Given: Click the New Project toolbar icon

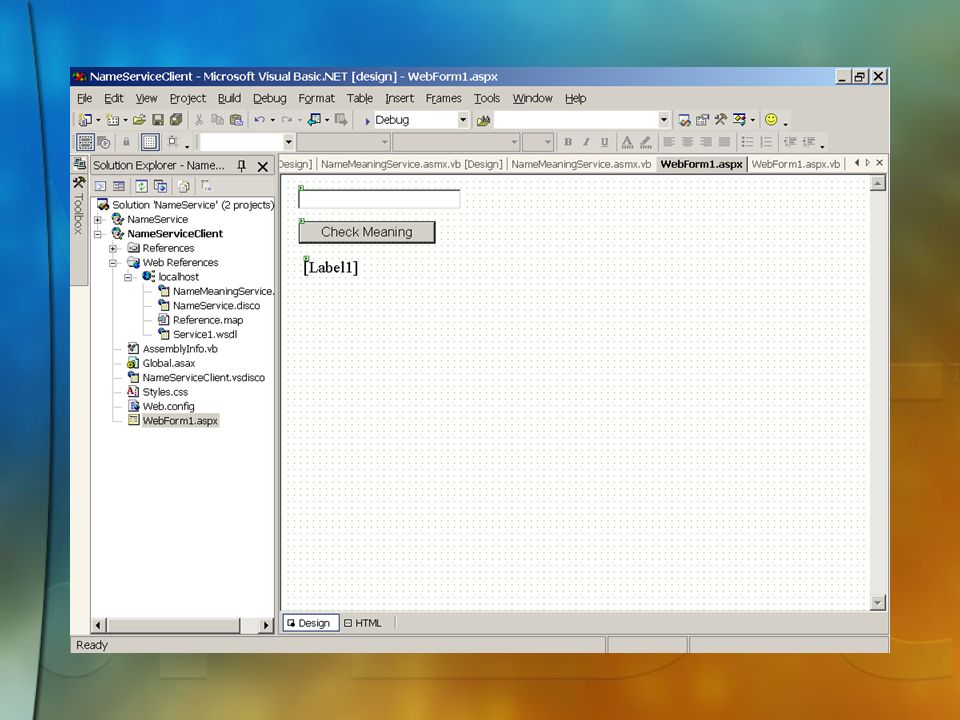Looking at the screenshot, I should click(85, 120).
